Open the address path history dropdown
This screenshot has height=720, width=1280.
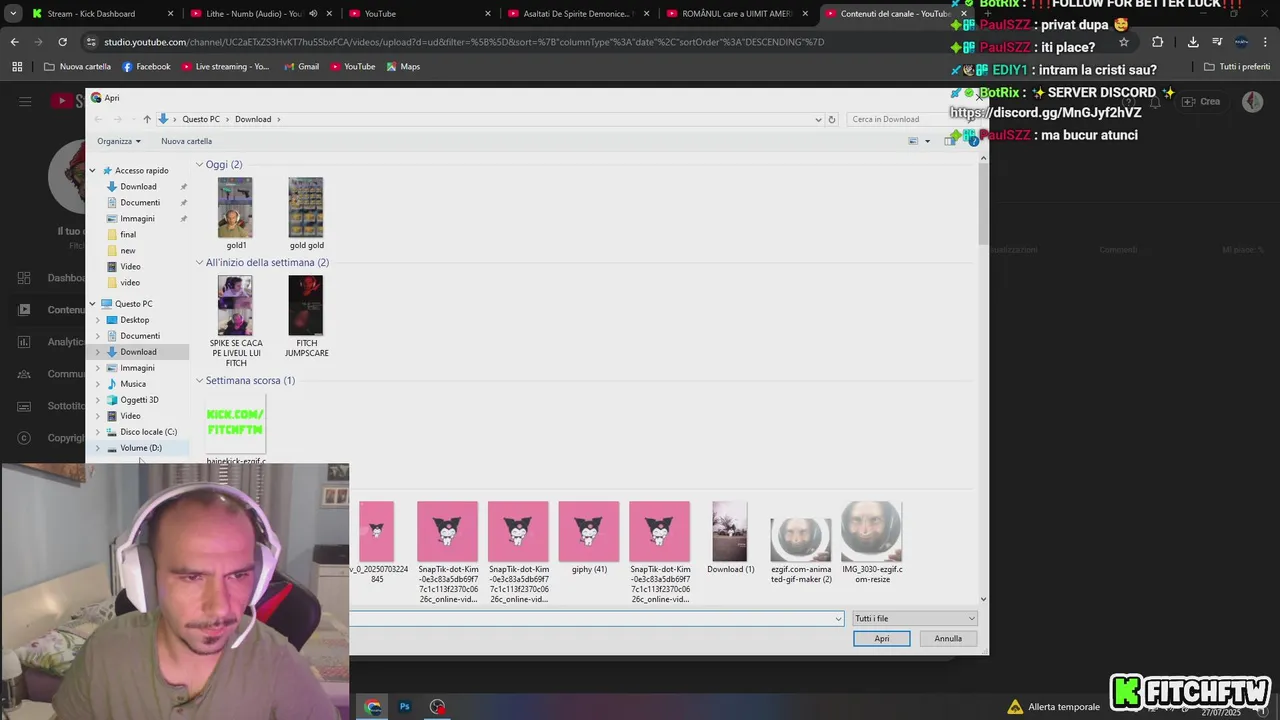pyautogui.click(x=818, y=119)
